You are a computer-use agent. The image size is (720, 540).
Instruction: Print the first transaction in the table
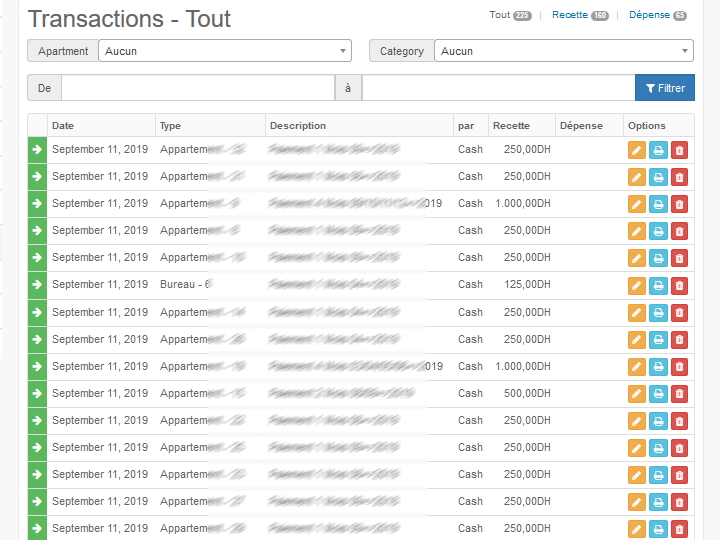tap(658, 150)
